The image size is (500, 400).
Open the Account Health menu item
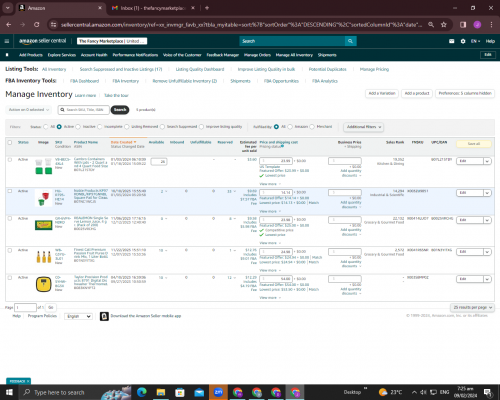click(x=94, y=55)
